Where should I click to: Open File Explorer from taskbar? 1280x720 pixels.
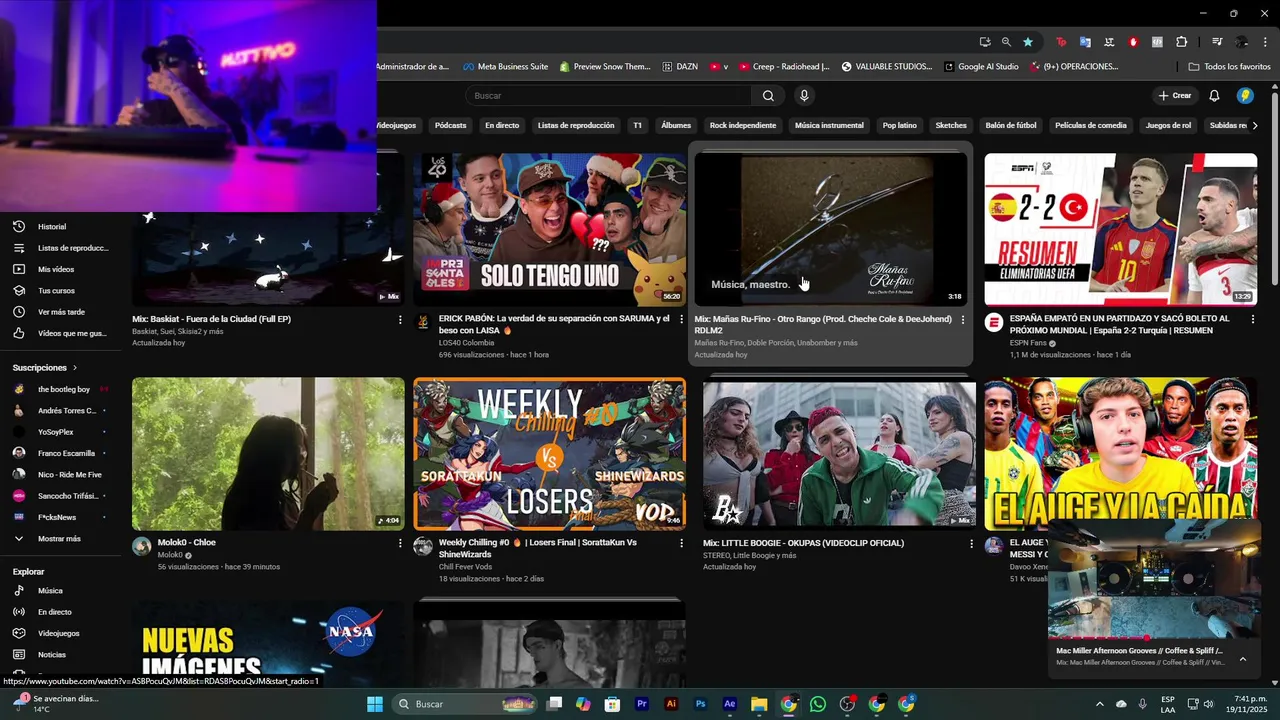759,704
